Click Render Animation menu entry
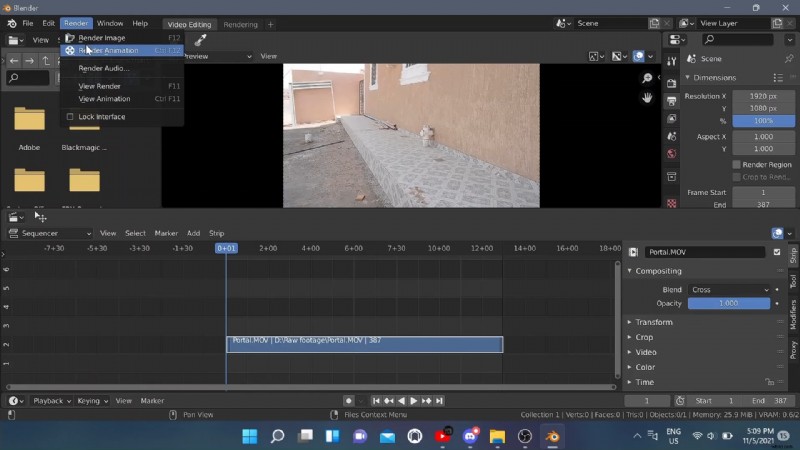The width and height of the screenshot is (800, 450). [121, 50]
